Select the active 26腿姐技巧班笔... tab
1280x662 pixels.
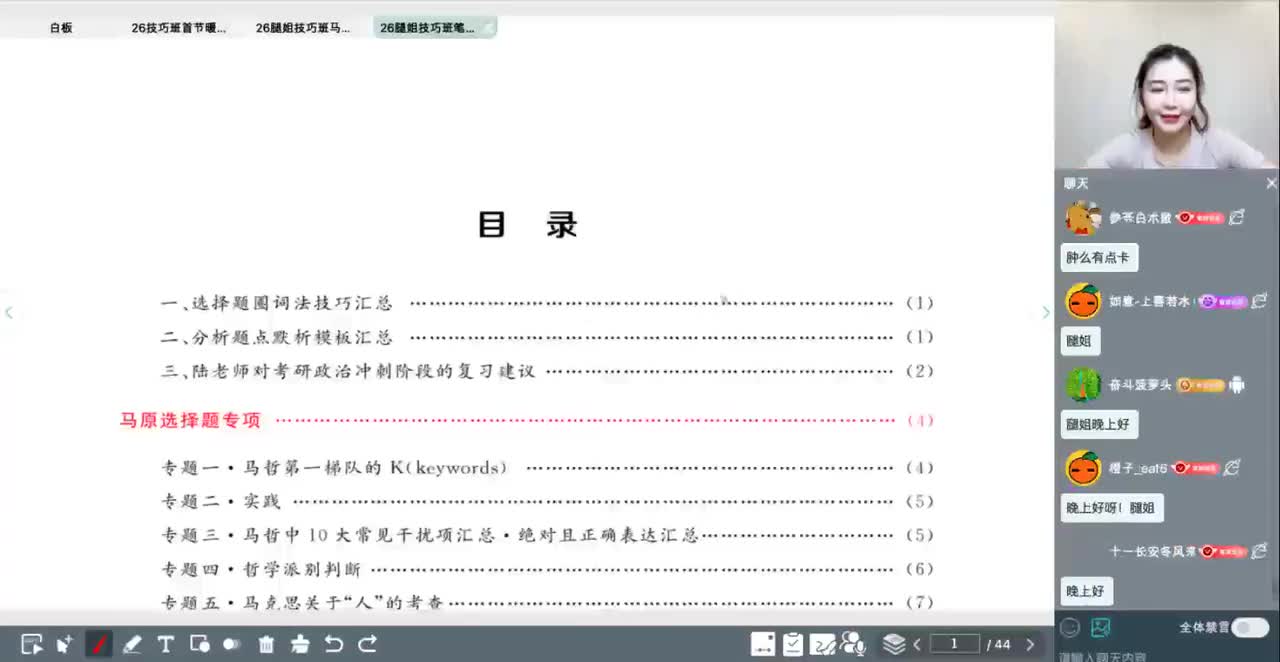click(x=434, y=28)
